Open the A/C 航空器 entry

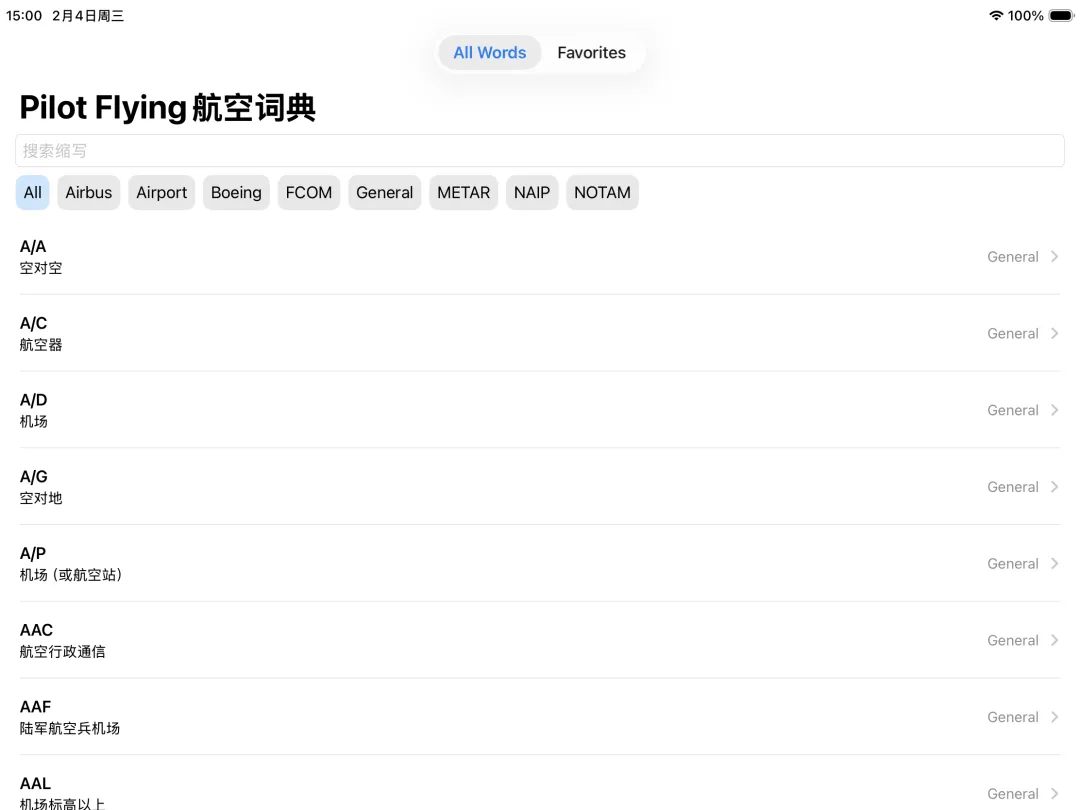click(540, 333)
